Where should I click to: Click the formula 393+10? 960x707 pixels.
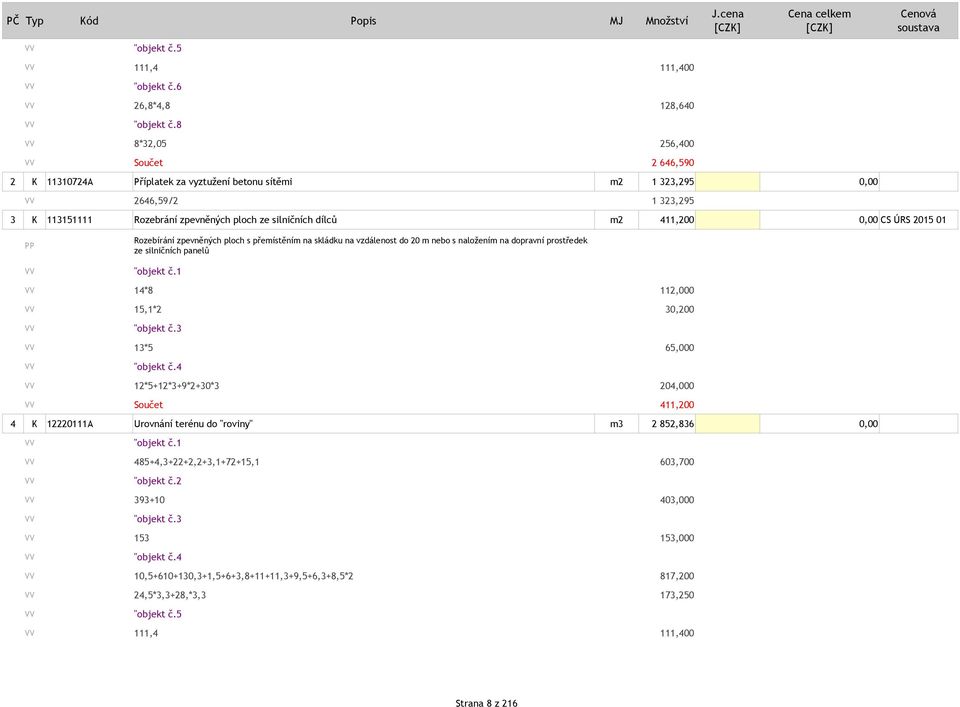click(149, 499)
